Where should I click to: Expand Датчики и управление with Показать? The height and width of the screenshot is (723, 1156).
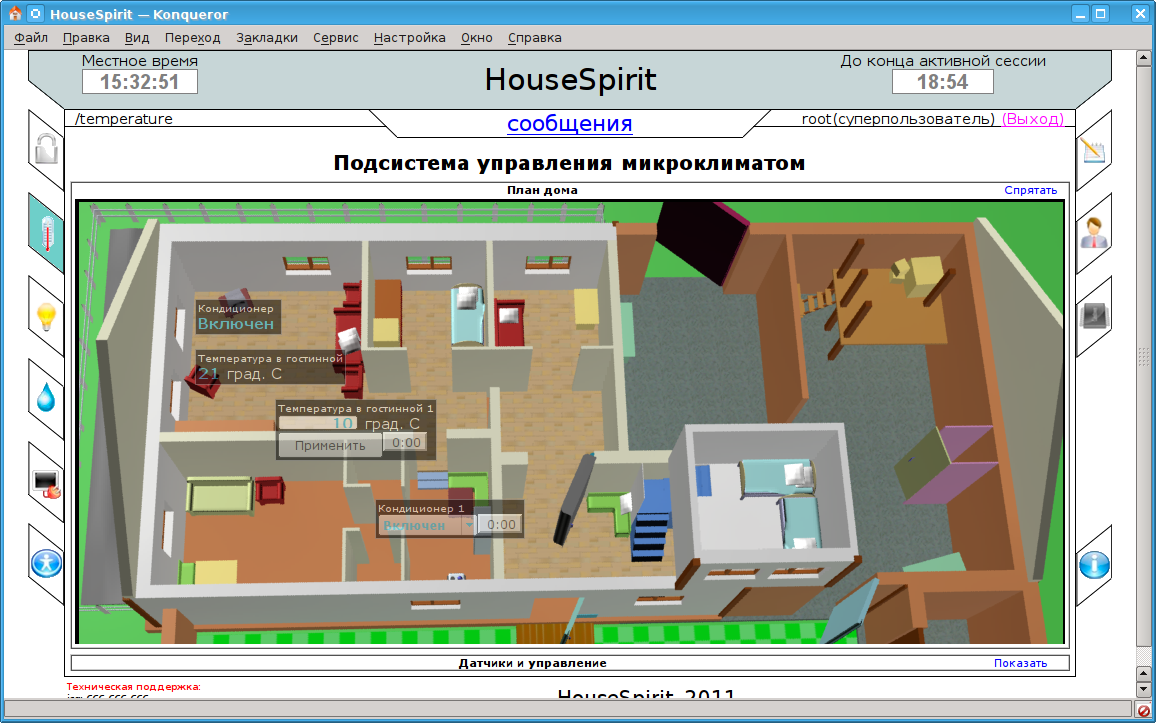point(1020,663)
